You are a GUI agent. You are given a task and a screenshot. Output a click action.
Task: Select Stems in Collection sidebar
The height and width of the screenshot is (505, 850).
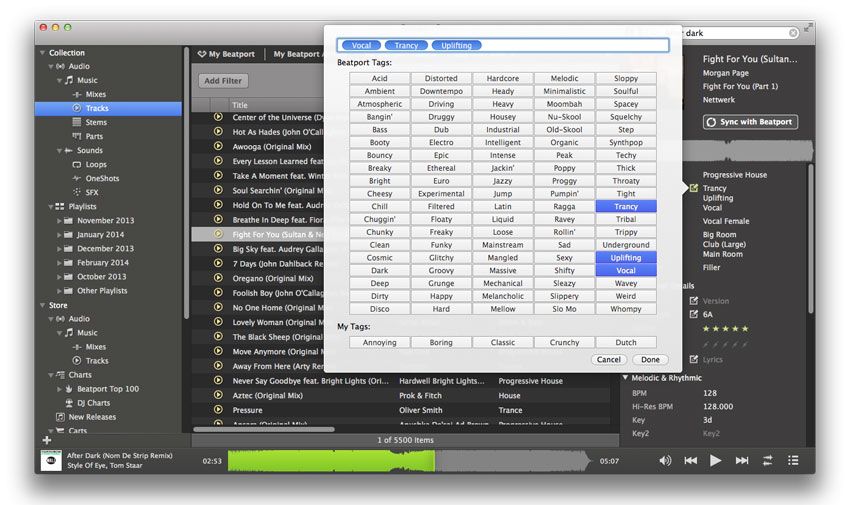(x=96, y=122)
